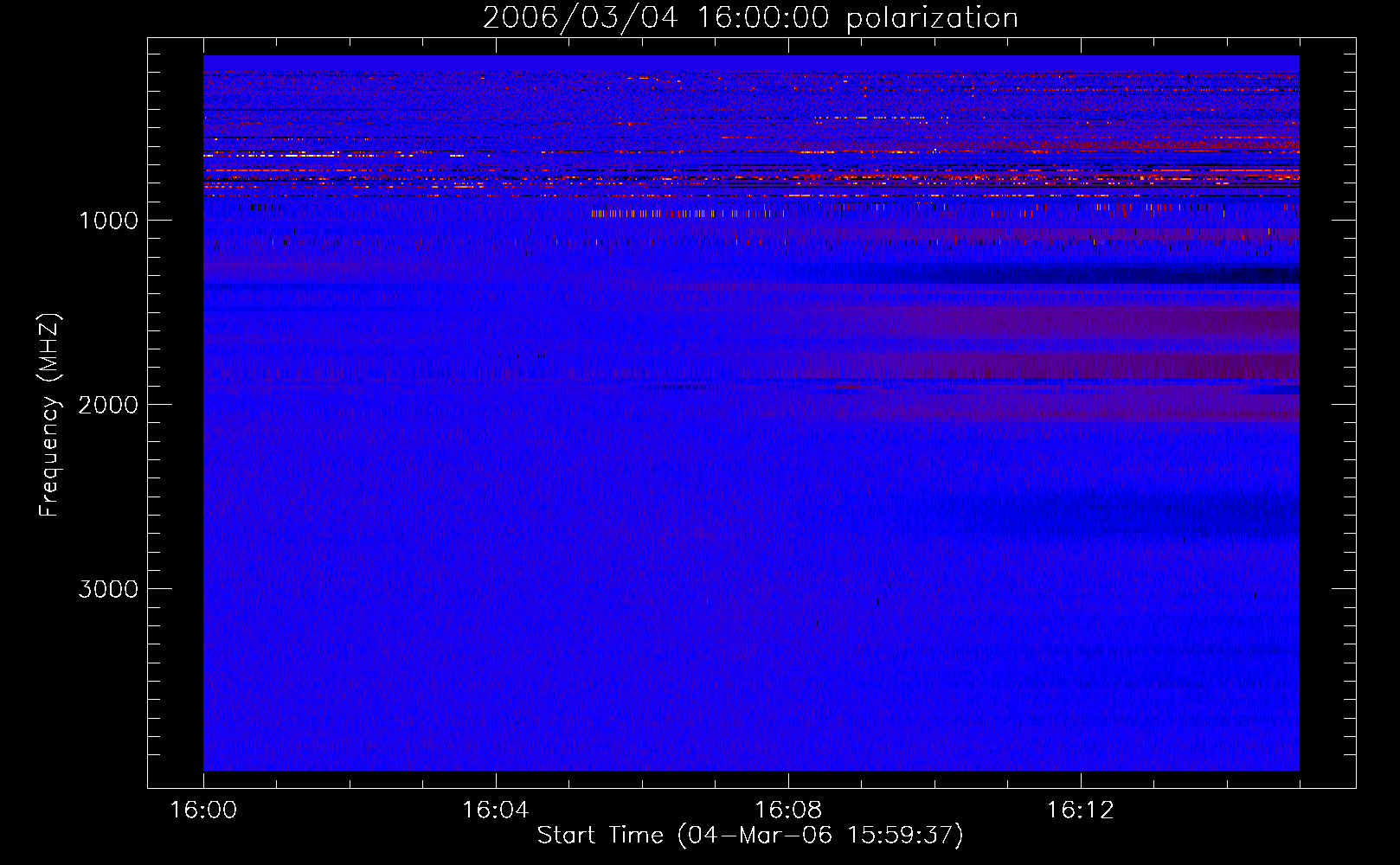Click the "3000" frequency tick label
This screenshot has width=1400, height=865.
(x=108, y=589)
